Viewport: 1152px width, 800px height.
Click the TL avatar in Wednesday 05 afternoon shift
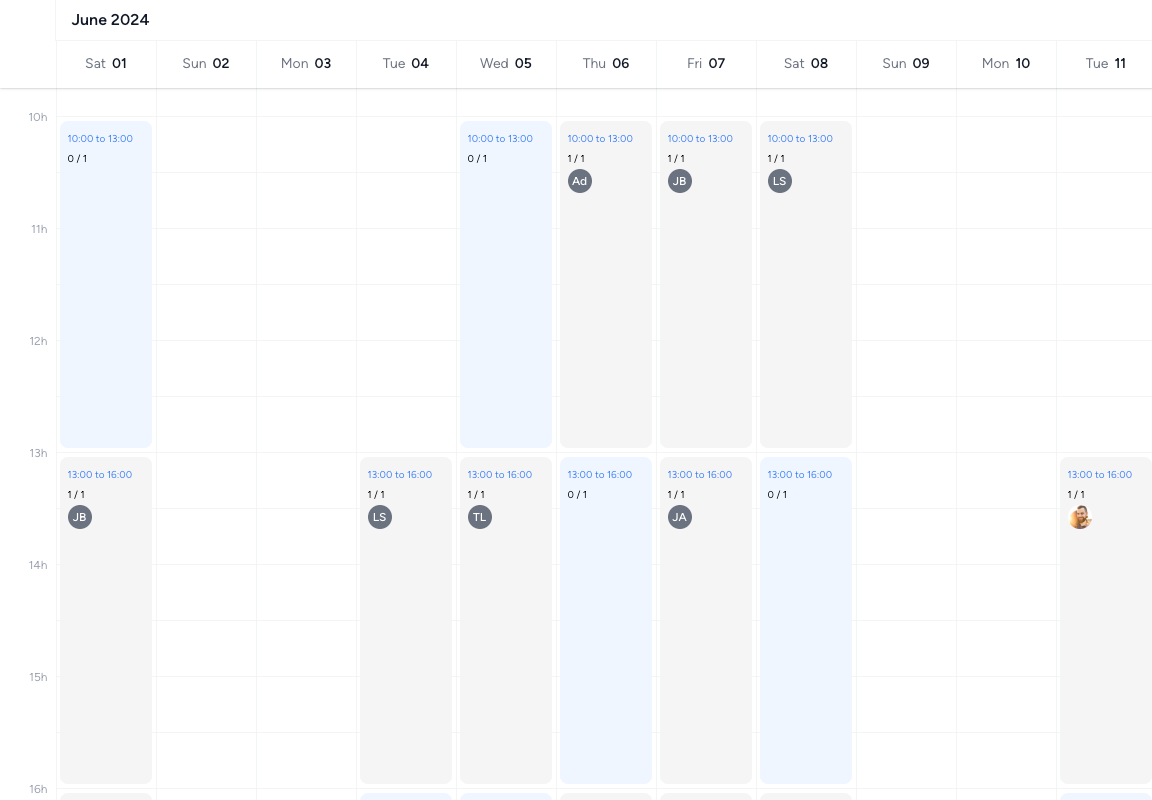click(480, 517)
